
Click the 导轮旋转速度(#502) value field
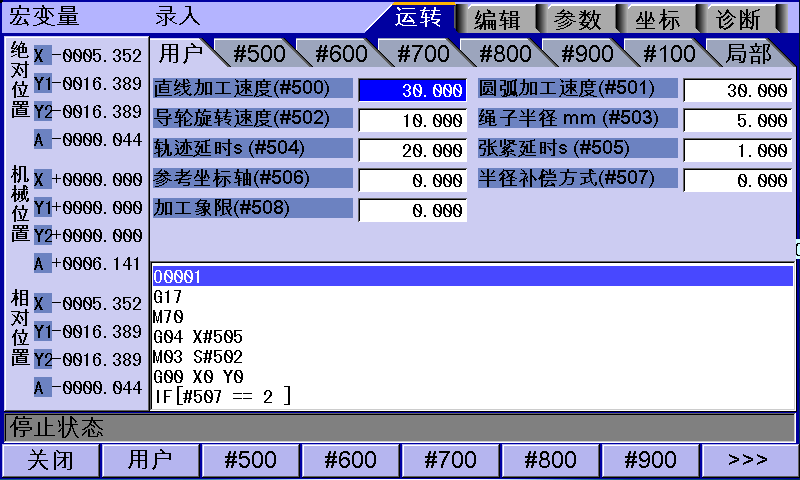[413, 120]
